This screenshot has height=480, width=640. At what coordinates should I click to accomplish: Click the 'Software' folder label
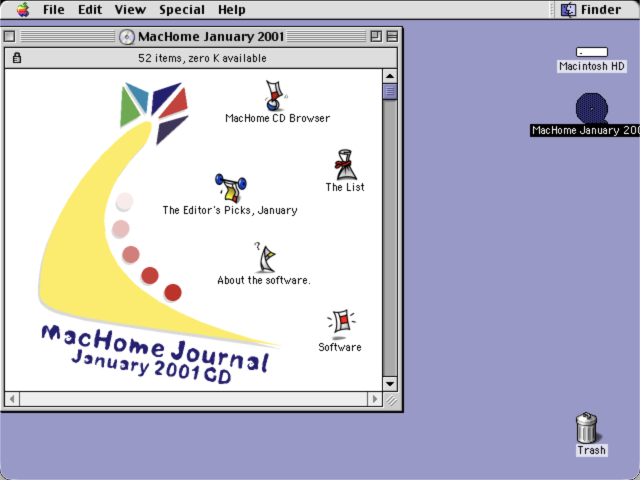click(x=340, y=347)
